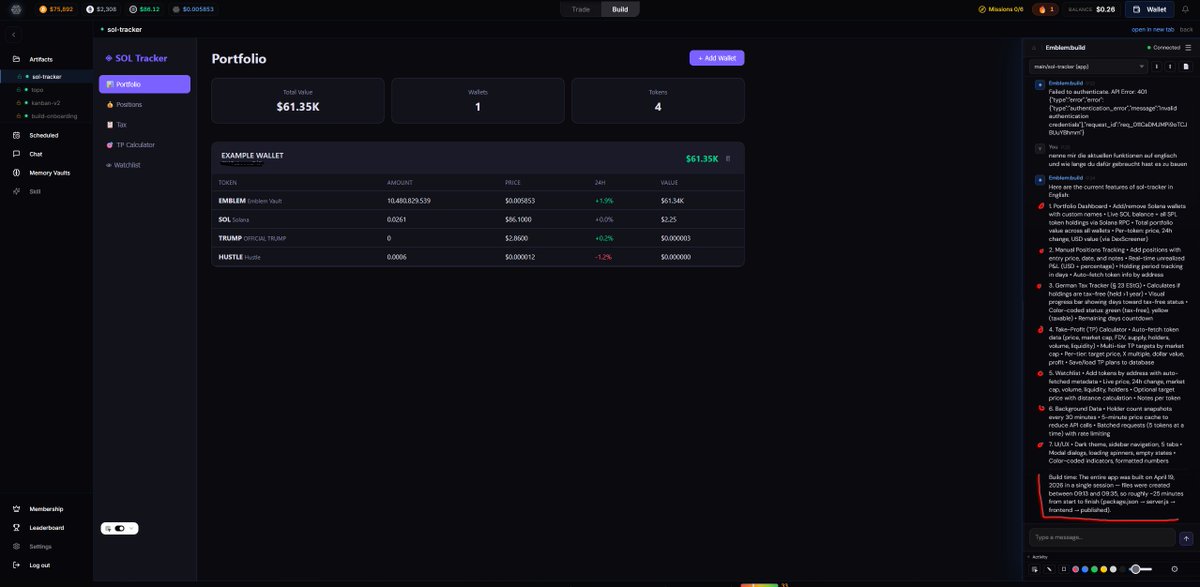1200x587 pixels.
Task: Select the kanban-v2 artifact
Action: click(x=45, y=102)
